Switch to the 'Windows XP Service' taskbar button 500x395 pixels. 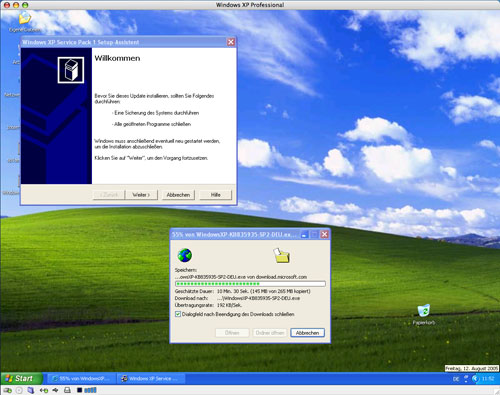151,378
